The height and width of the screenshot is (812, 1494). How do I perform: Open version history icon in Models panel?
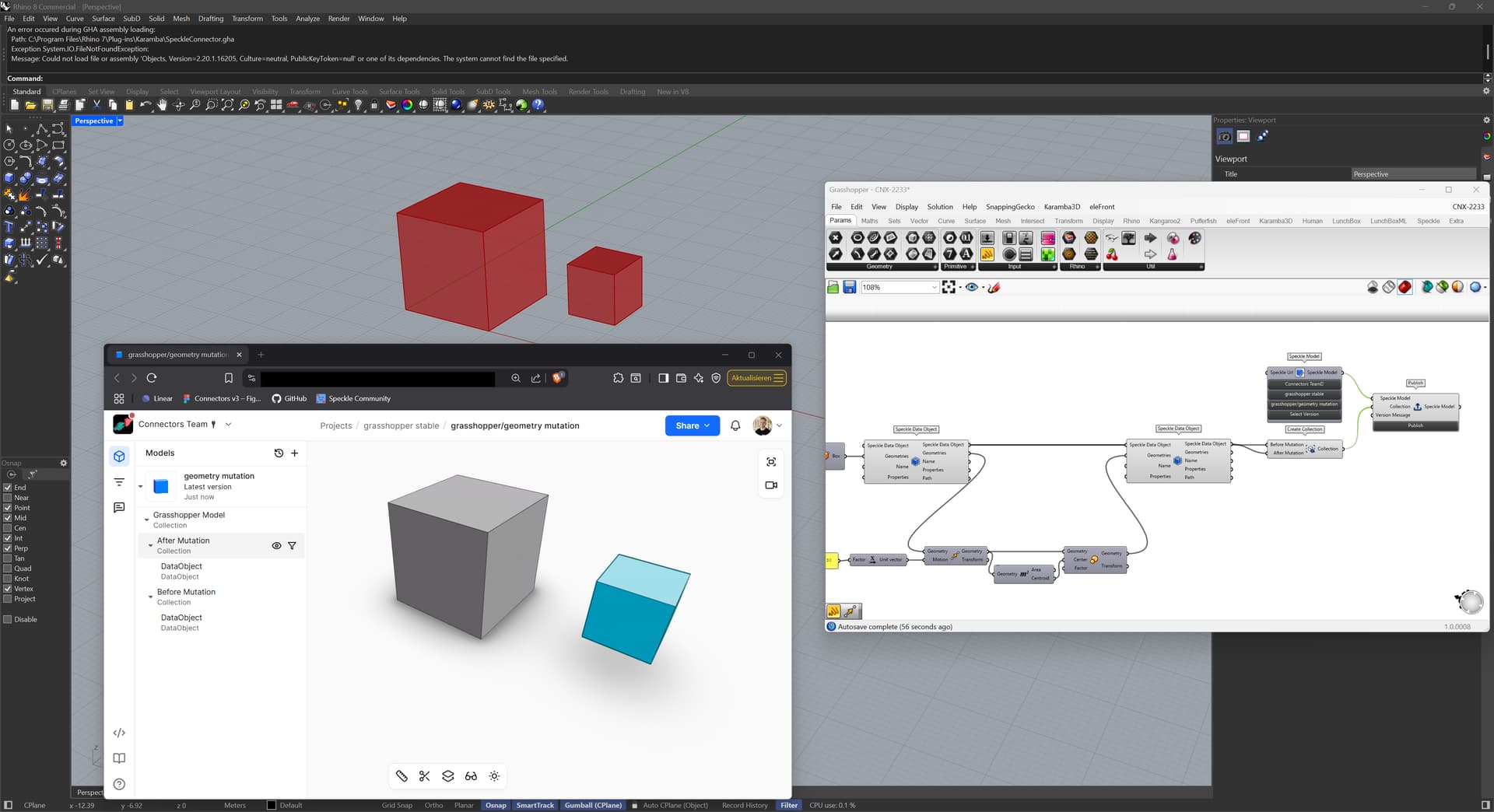[x=279, y=453]
